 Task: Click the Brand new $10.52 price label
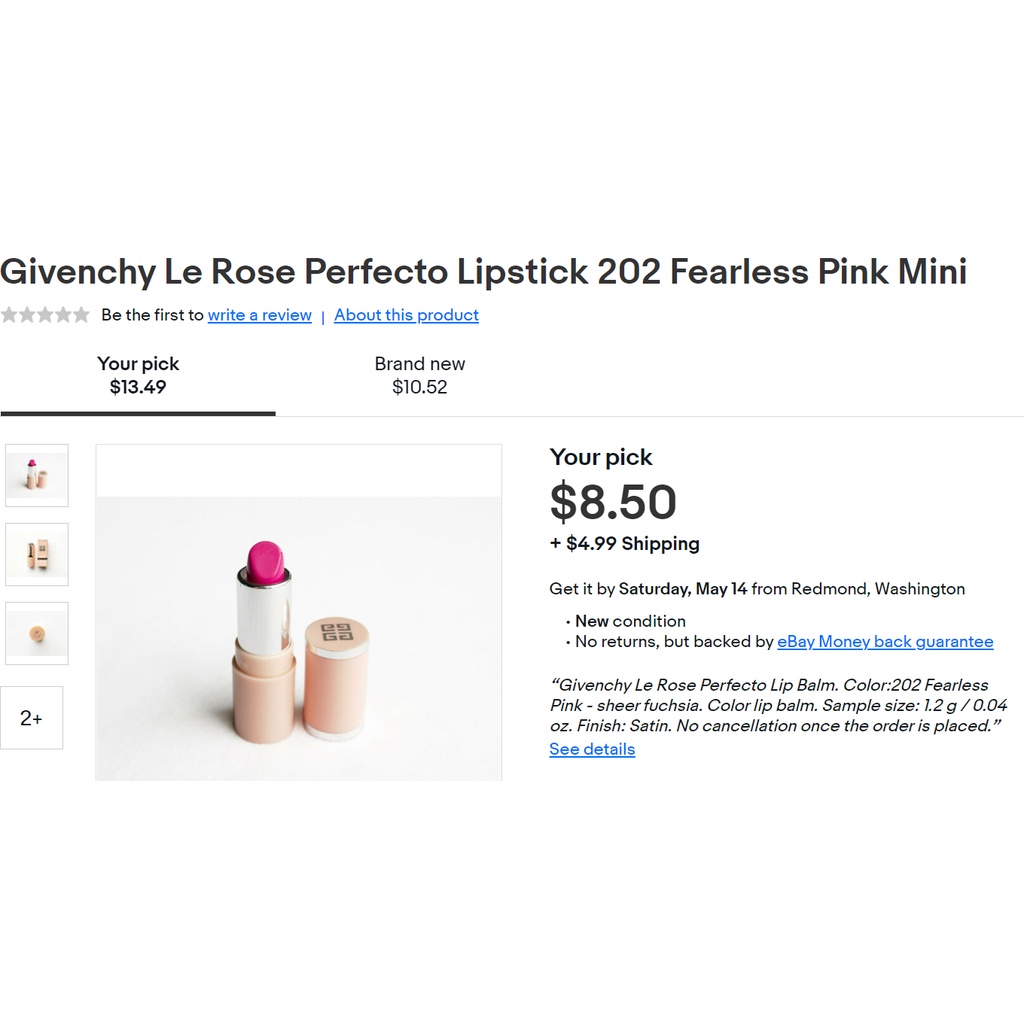(x=420, y=388)
